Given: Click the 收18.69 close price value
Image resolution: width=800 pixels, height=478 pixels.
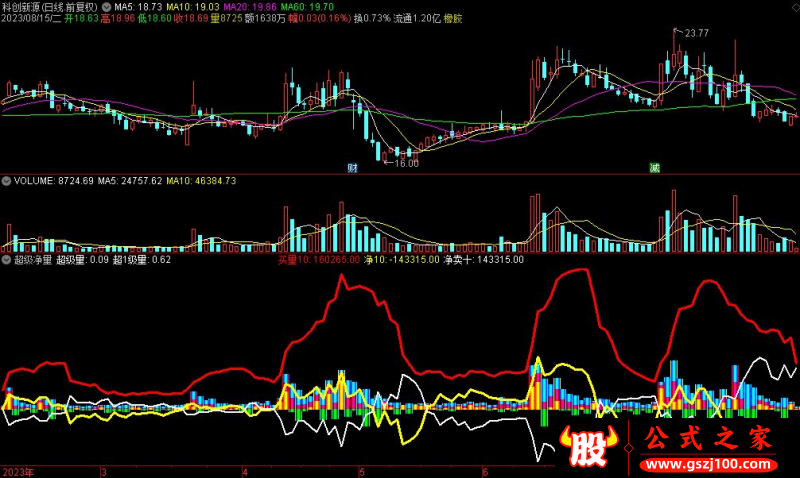Looking at the screenshot, I should tap(191, 18).
